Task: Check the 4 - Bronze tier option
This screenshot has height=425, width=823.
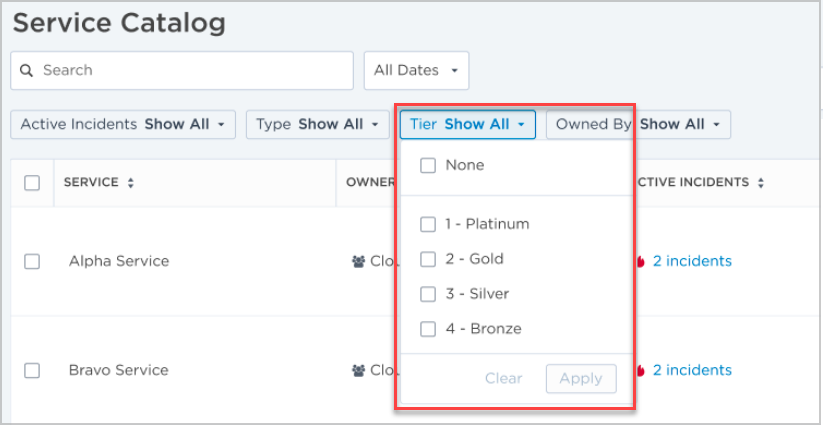Action: coord(428,330)
